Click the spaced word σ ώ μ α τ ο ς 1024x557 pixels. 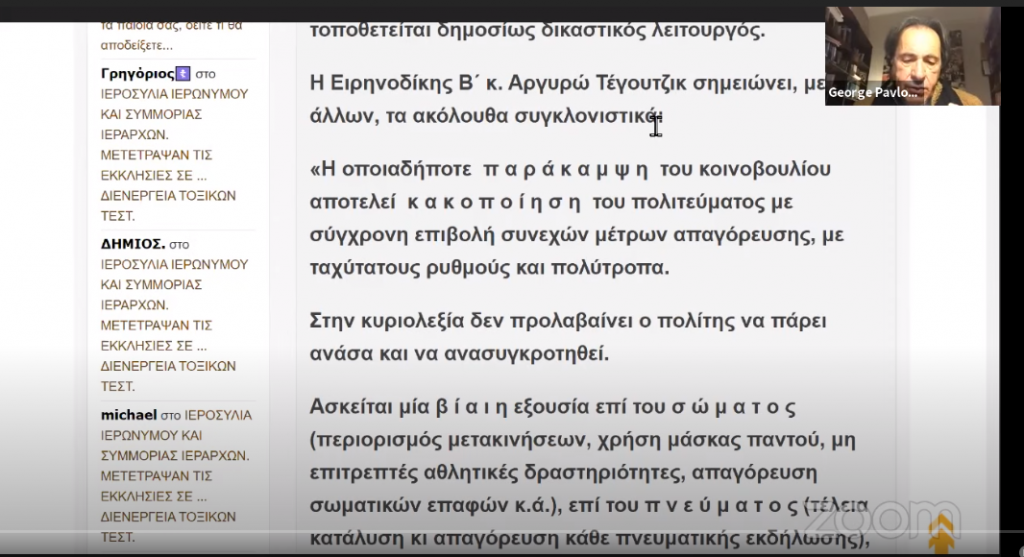click(733, 407)
